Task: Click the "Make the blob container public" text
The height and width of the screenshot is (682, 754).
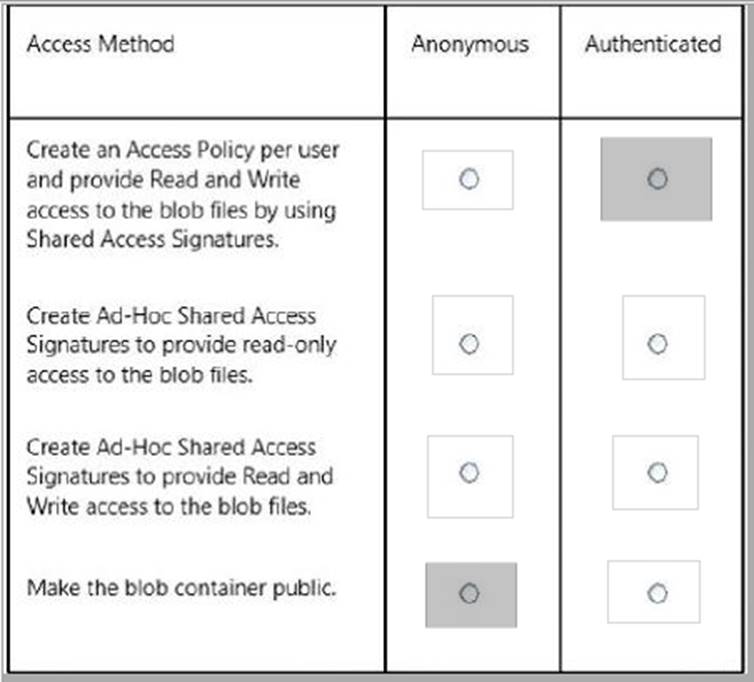Action: tap(180, 587)
